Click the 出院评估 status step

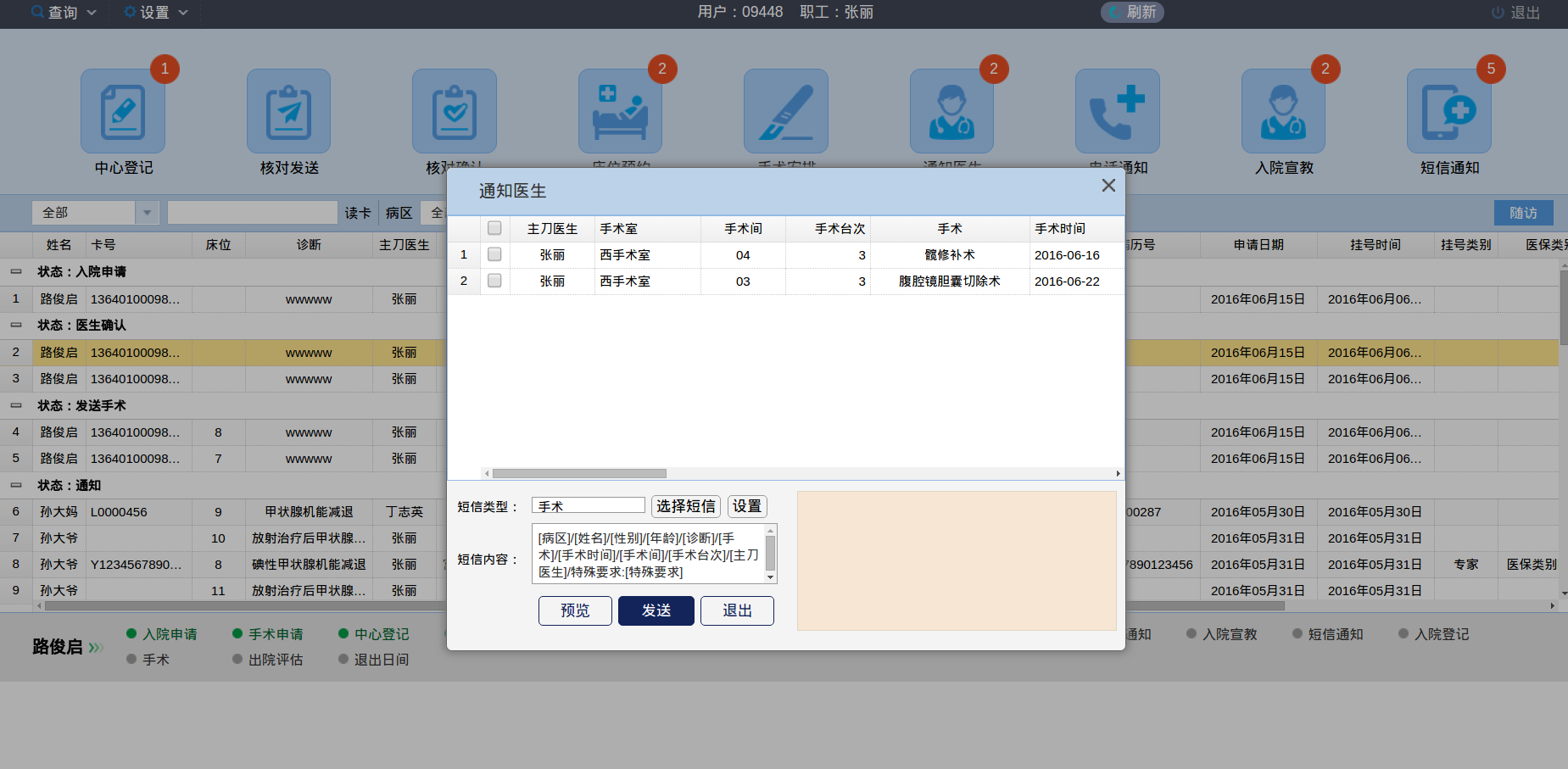coord(268,660)
